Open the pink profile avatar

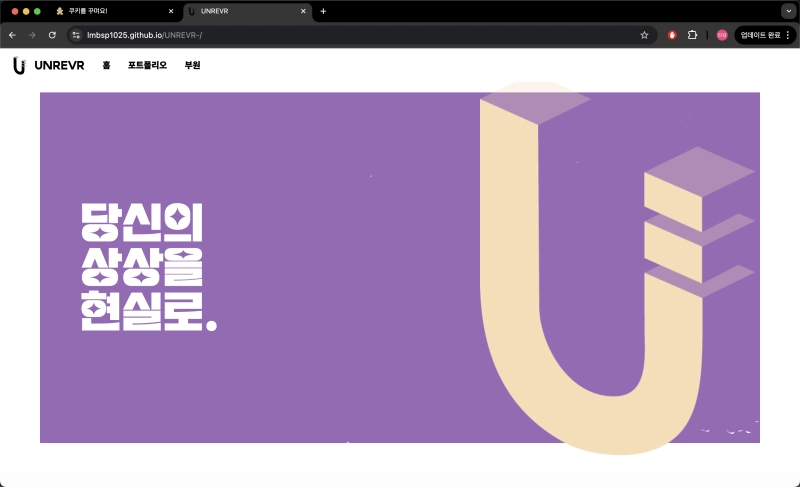click(x=722, y=35)
